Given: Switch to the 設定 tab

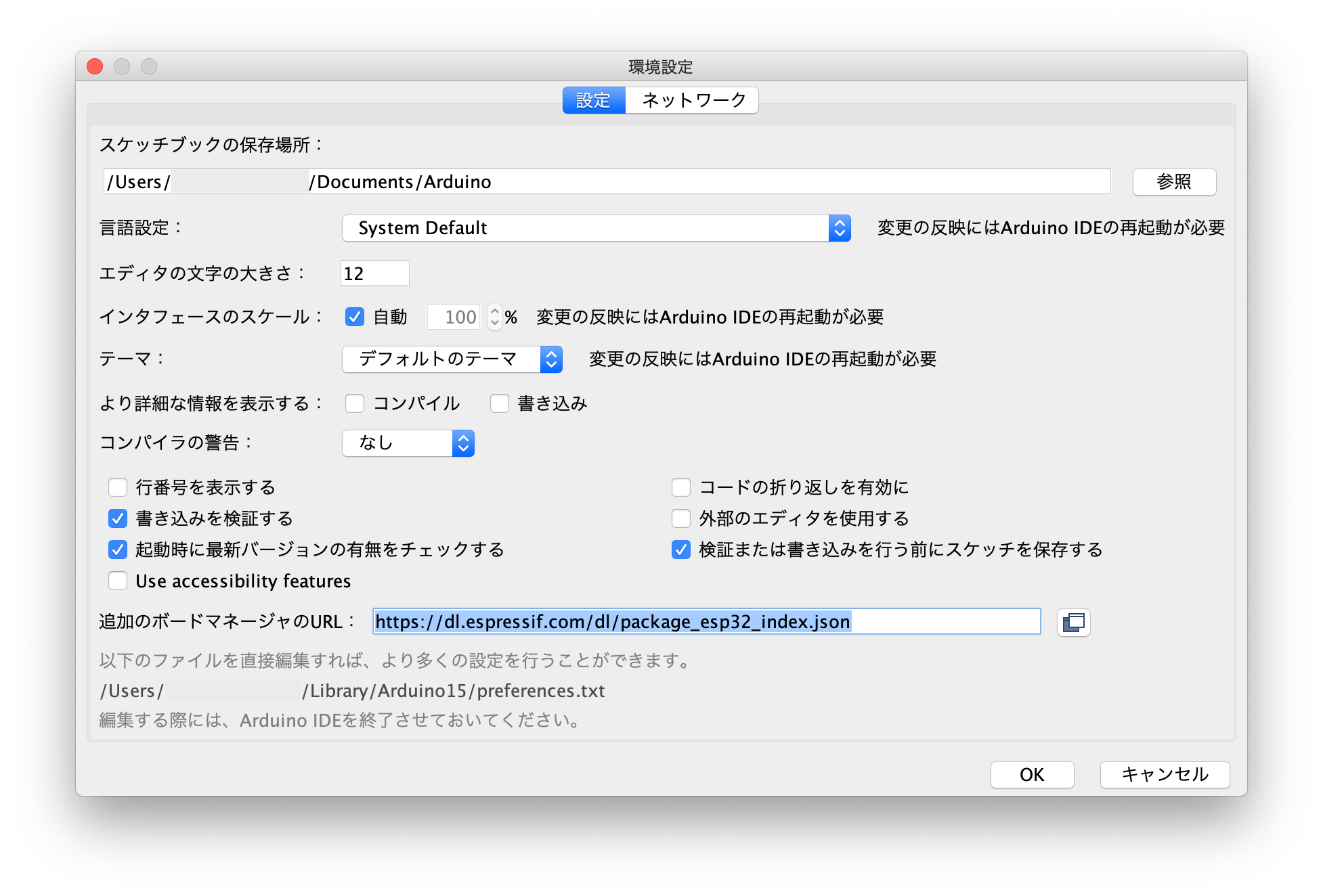Looking at the screenshot, I should (594, 100).
